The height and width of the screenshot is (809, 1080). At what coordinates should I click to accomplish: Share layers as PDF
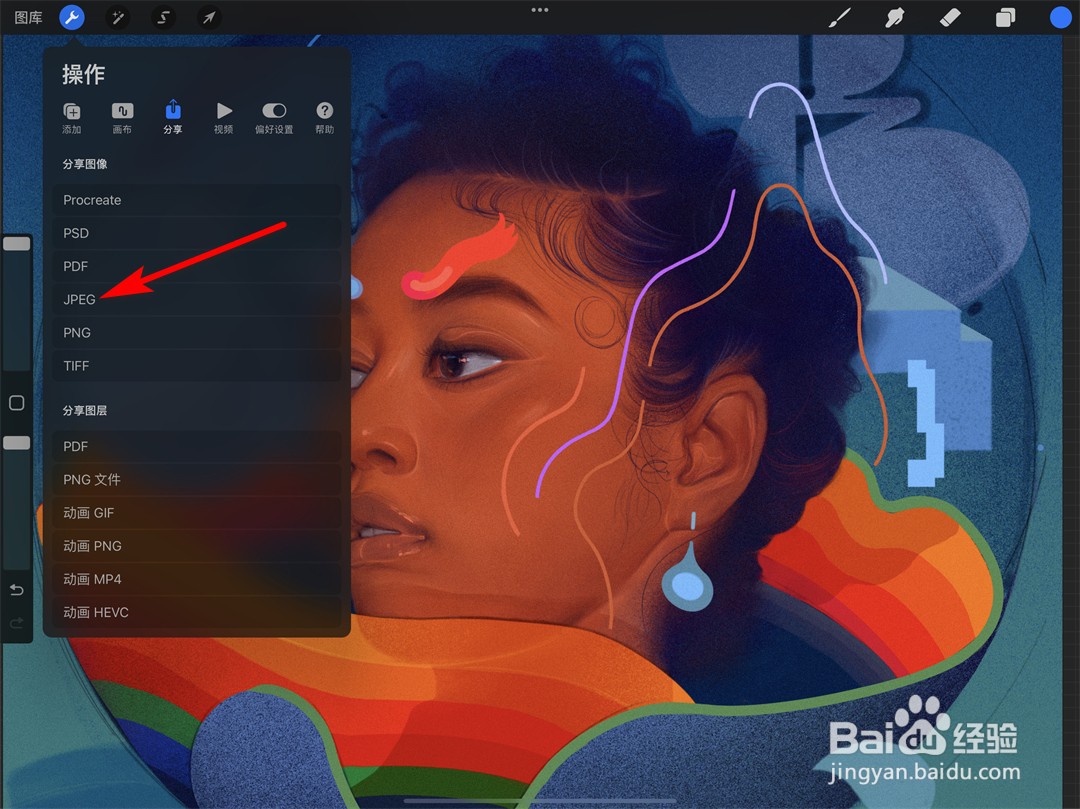pos(196,446)
